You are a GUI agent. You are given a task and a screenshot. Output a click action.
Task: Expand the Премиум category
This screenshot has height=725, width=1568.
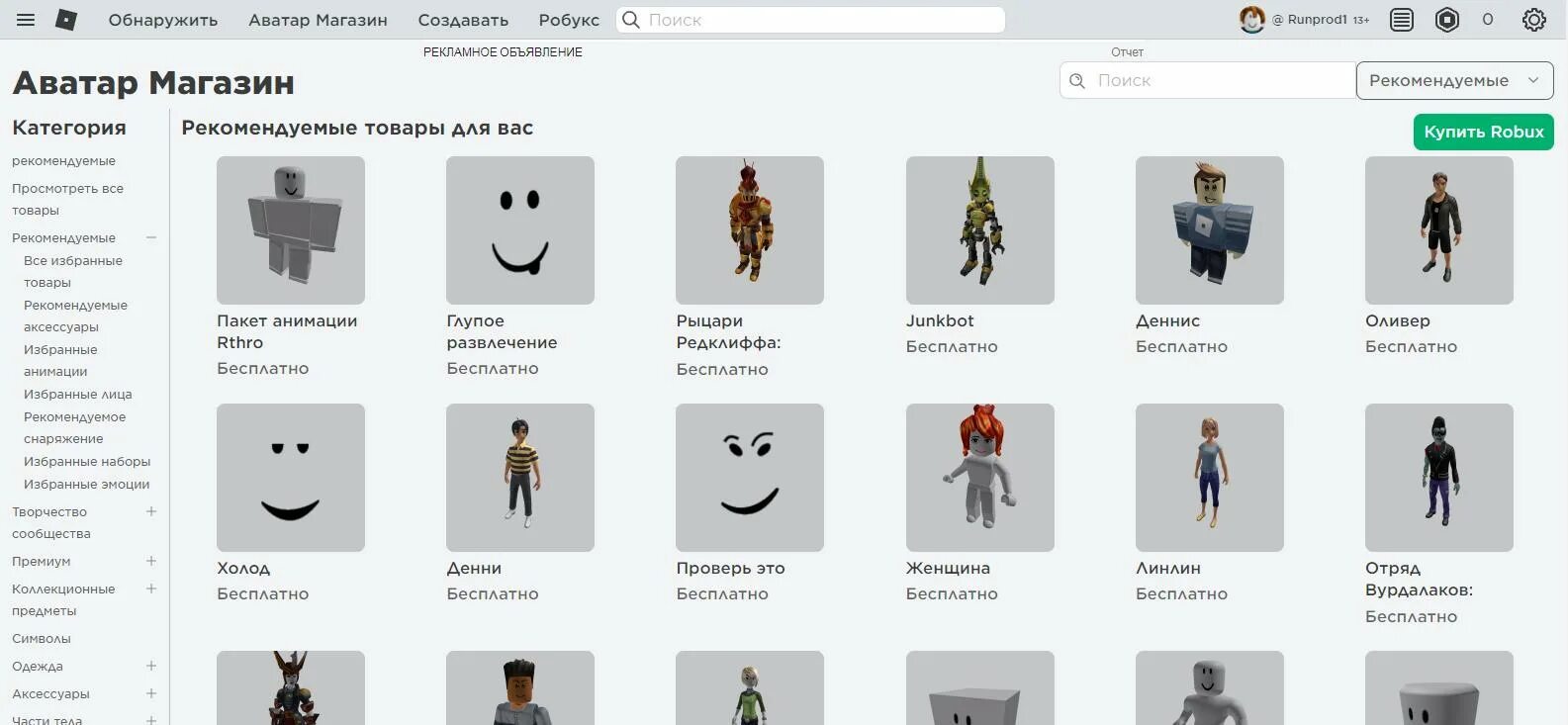pyautogui.click(x=151, y=561)
